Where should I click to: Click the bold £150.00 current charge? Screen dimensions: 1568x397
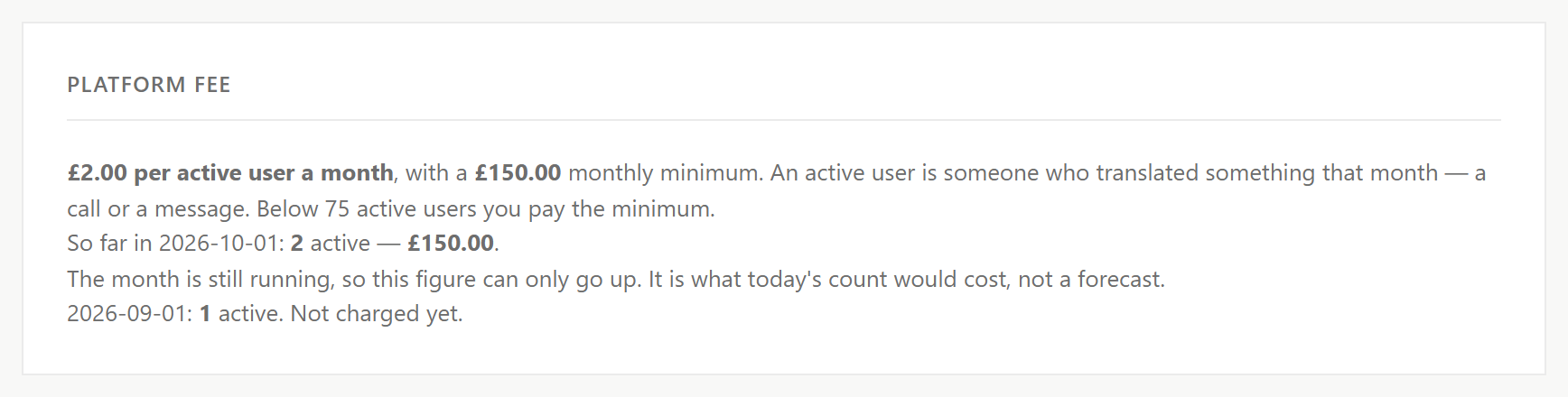pyautogui.click(x=451, y=244)
